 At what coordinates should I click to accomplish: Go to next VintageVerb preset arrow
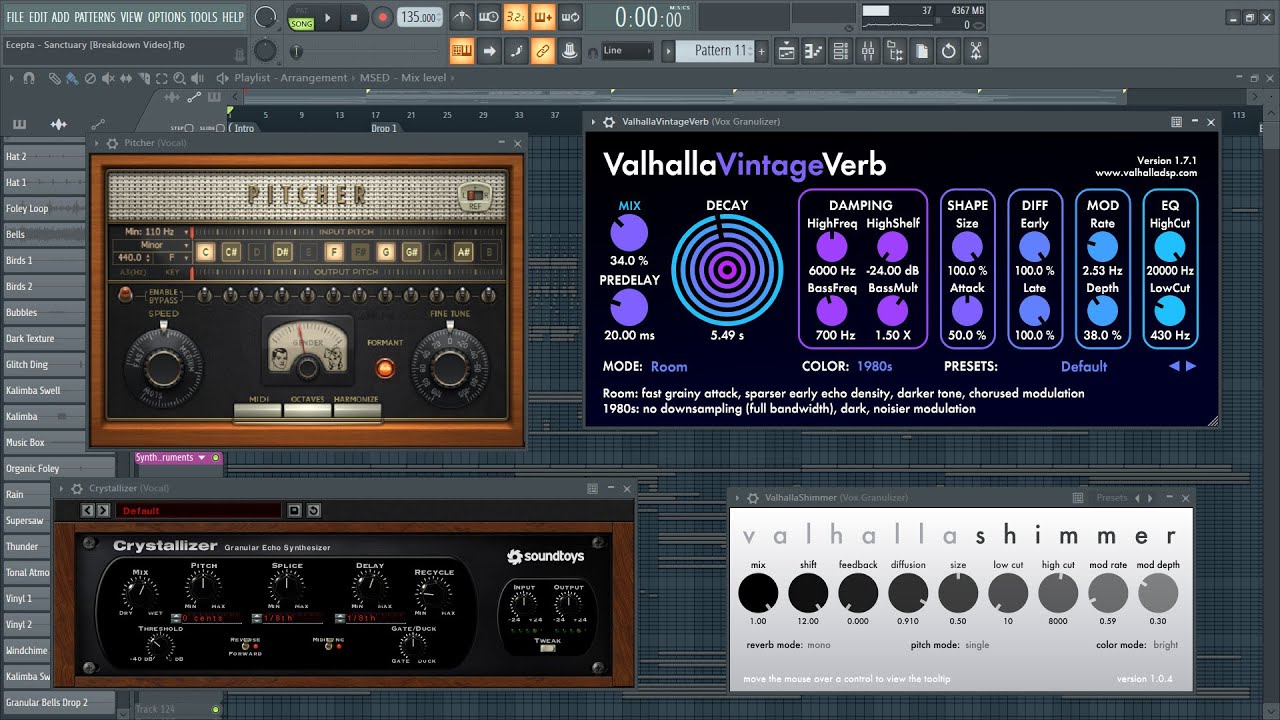coord(1191,366)
